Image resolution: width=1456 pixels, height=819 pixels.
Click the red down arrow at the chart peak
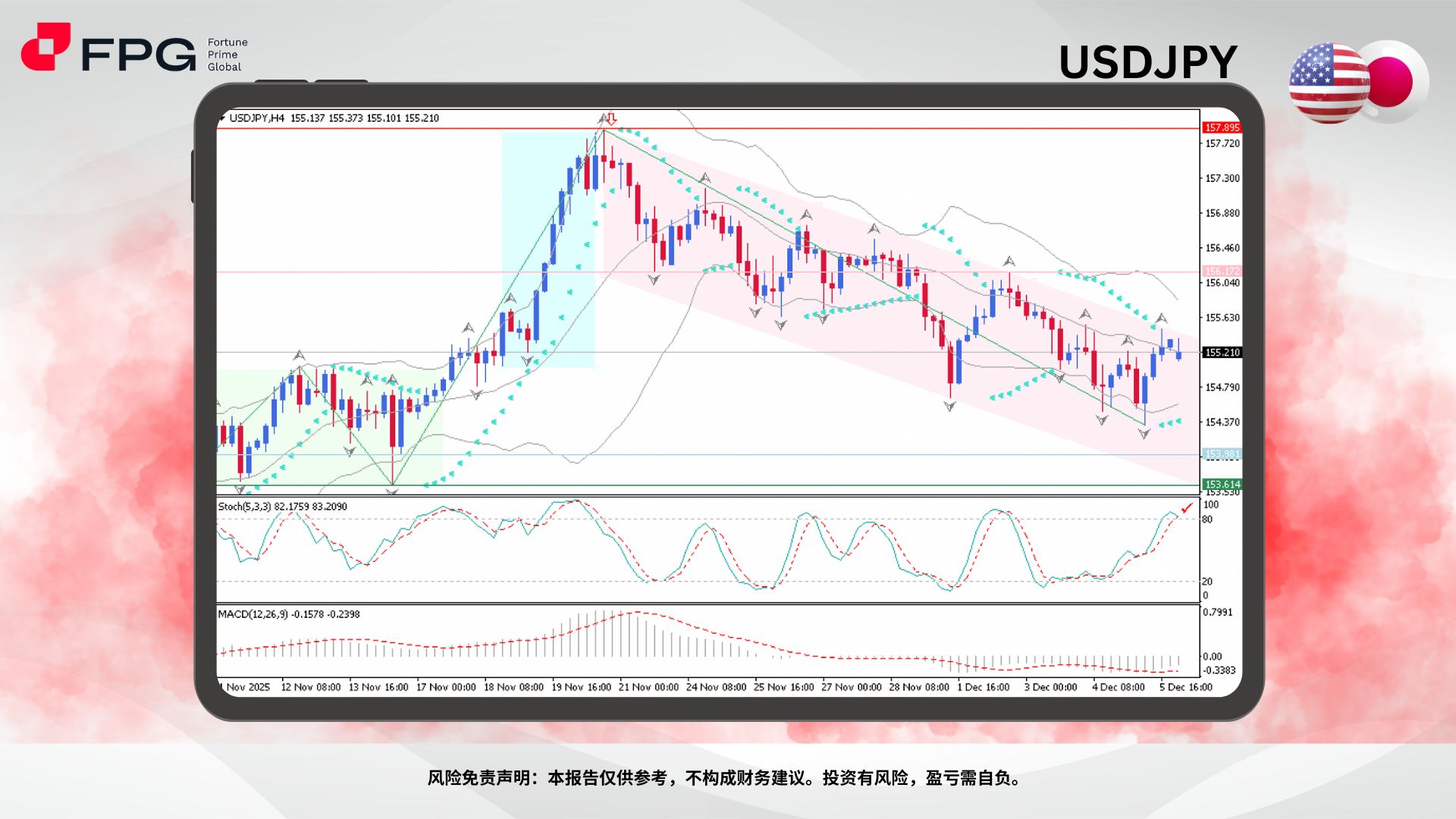pyautogui.click(x=610, y=120)
